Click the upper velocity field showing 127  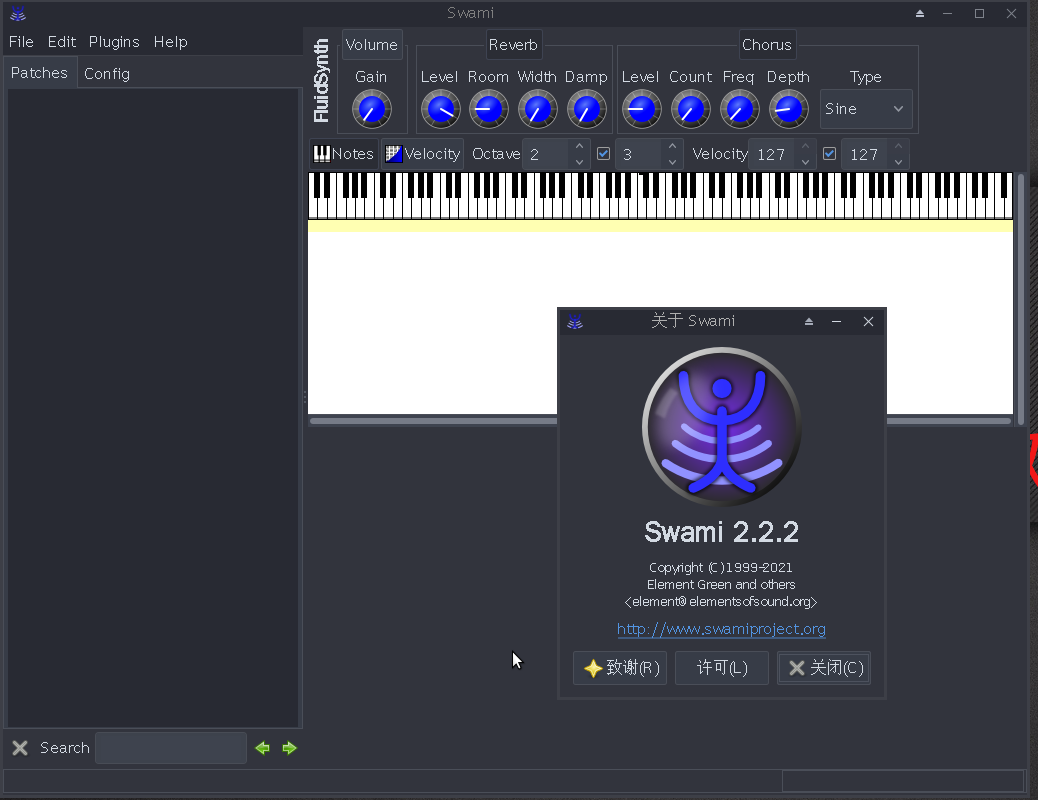click(x=863, y=154)
